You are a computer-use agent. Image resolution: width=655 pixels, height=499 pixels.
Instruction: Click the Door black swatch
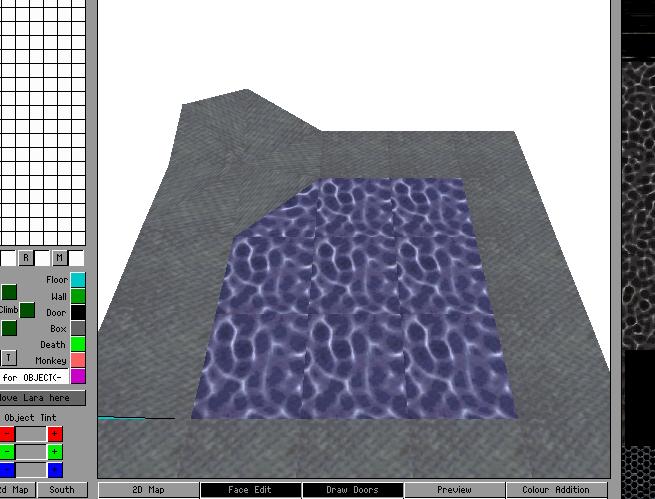pyautogui.click(x=77, y=312)
